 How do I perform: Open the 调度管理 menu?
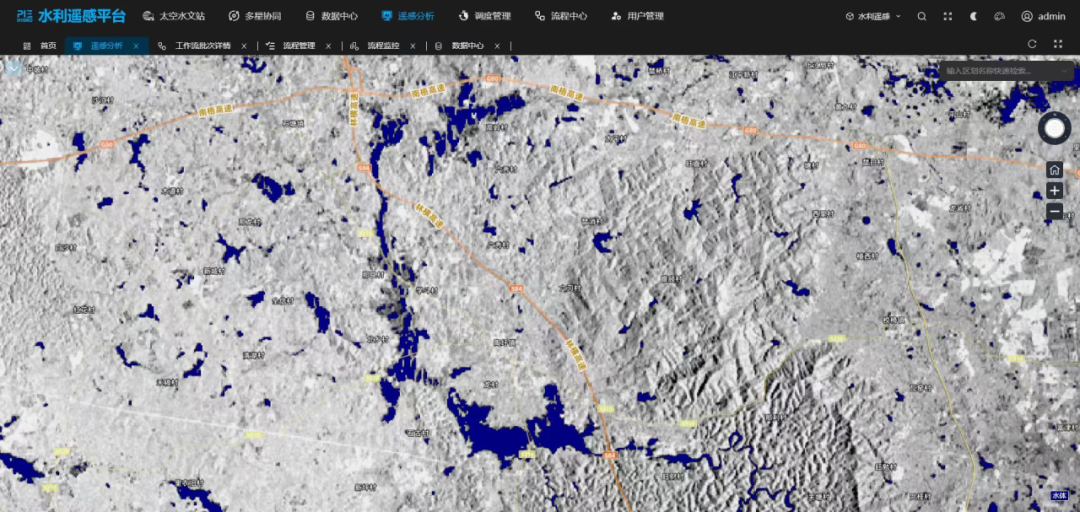484,16
